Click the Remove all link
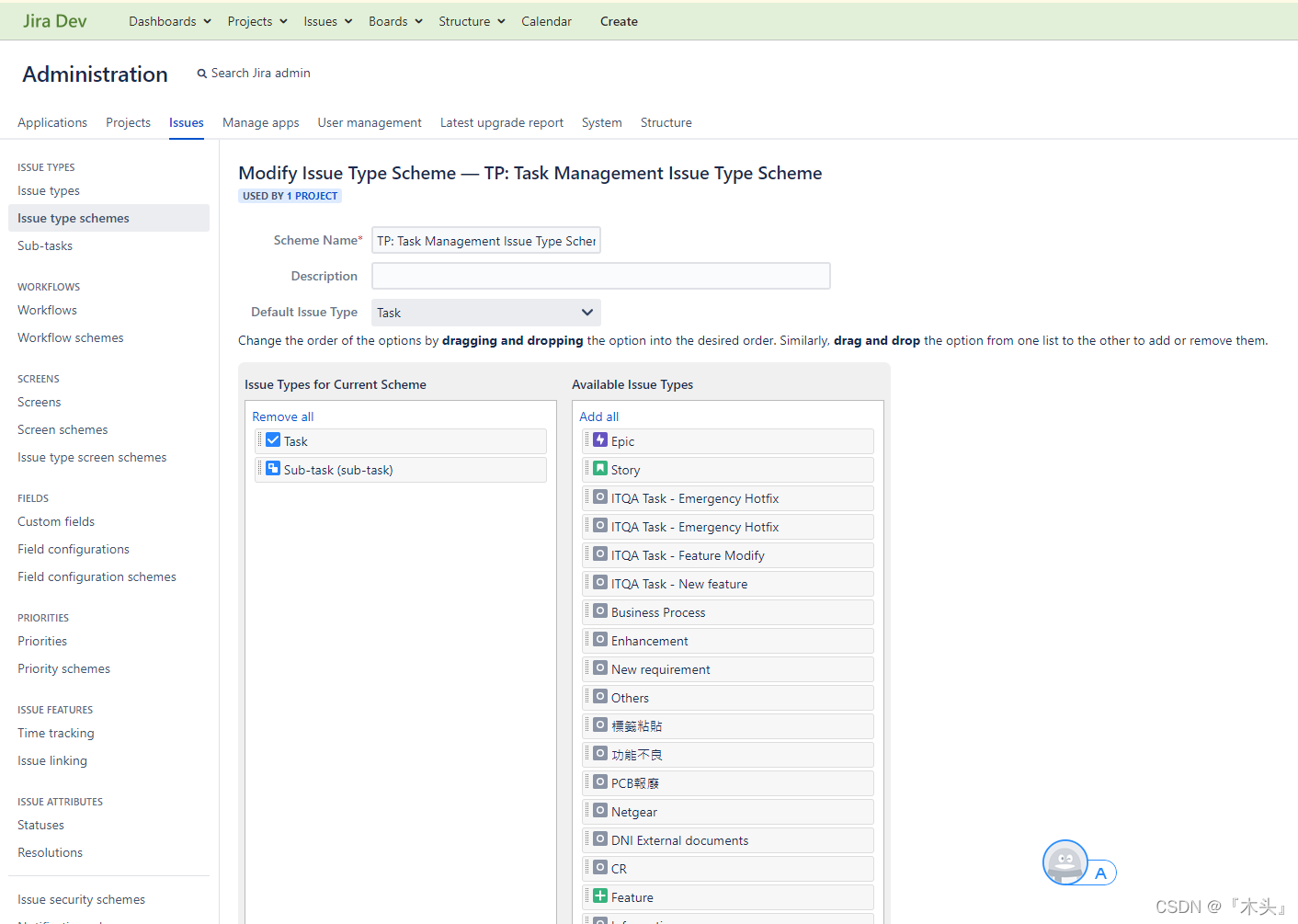This screenshot has width=1298, height=924. (283, 416)
